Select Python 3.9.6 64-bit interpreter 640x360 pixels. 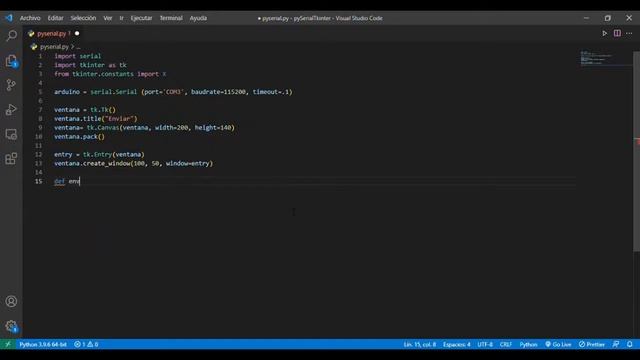(43, 344)
